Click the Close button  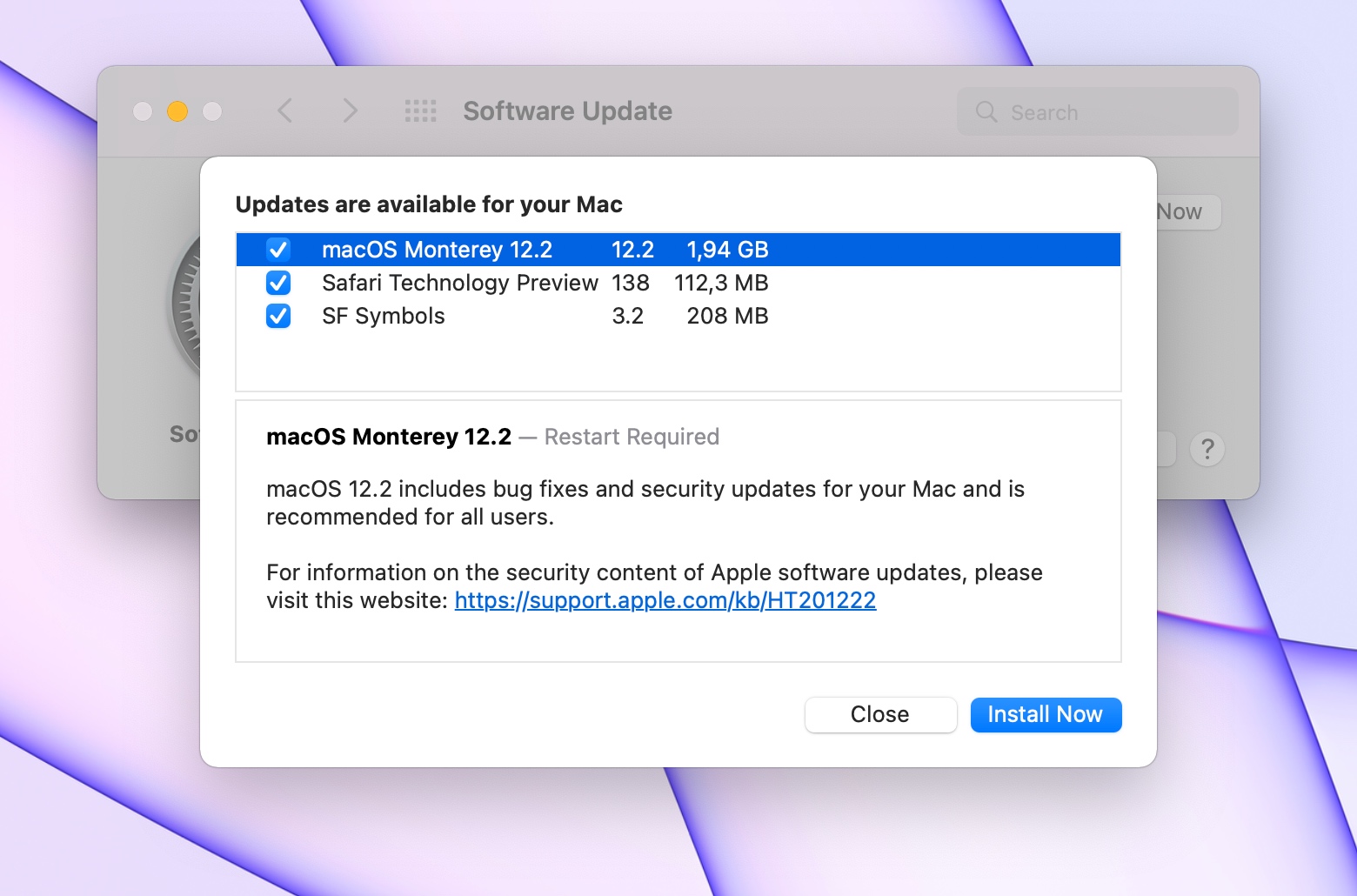(x=880, y=715)
